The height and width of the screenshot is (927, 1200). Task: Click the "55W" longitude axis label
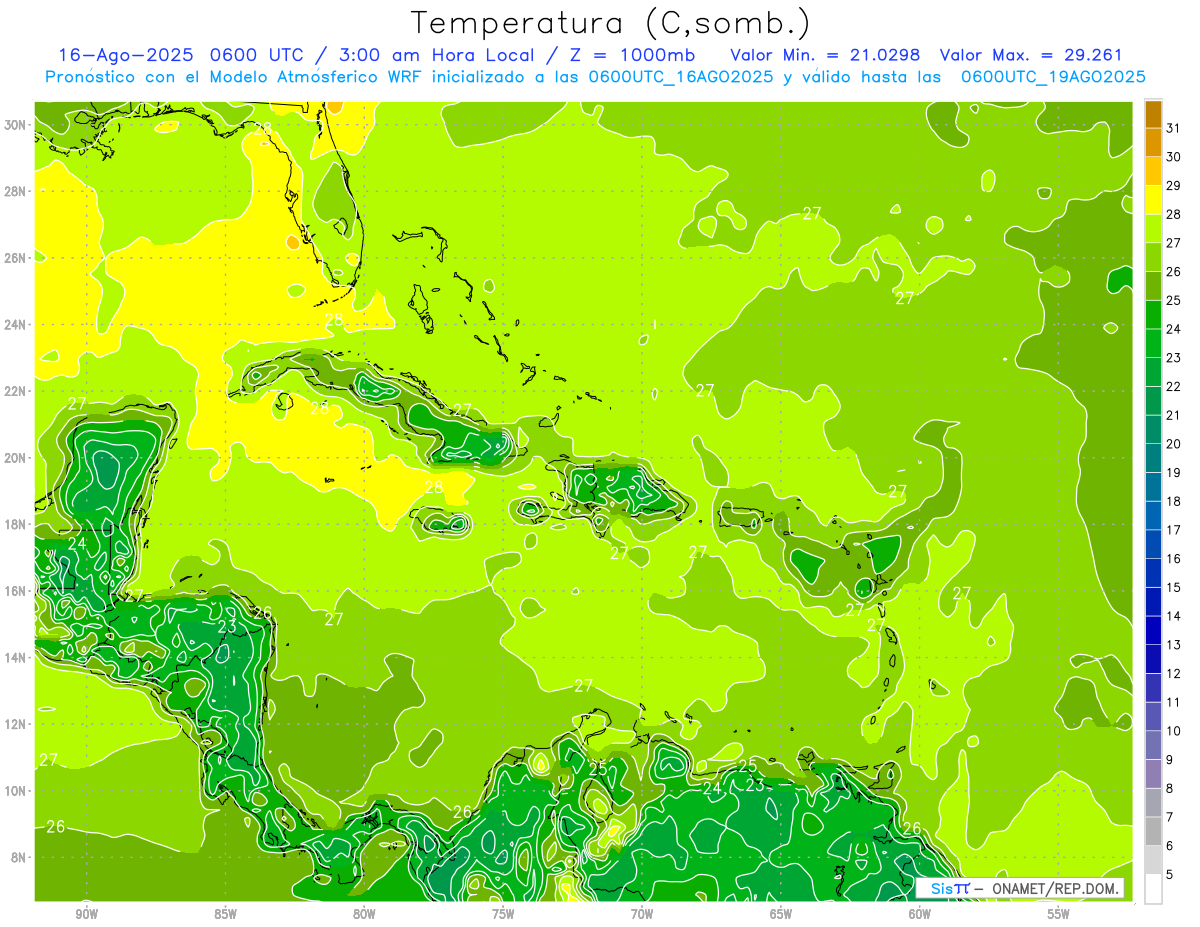(1059, 913)
